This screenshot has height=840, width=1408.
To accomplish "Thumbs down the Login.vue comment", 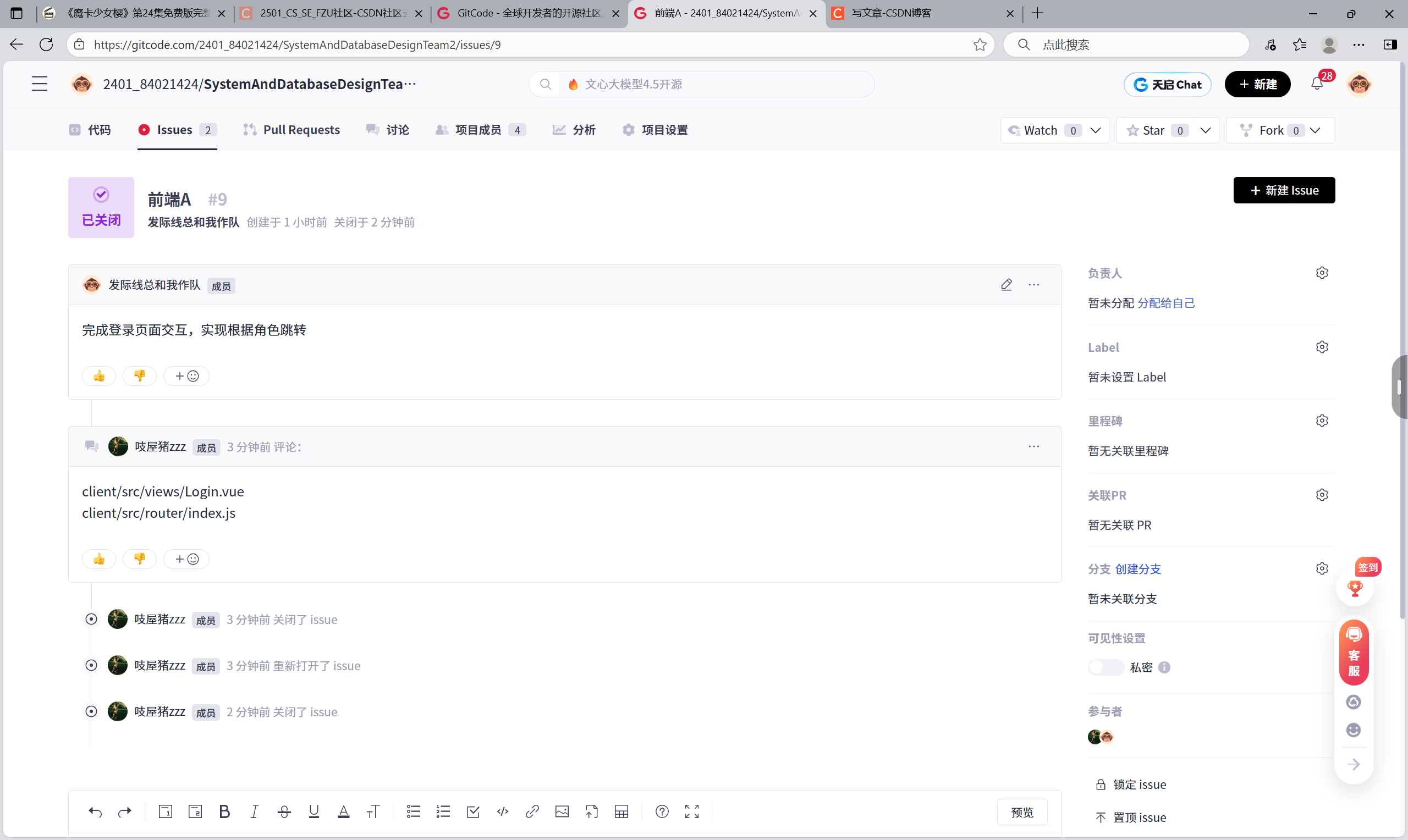I will point(140,559).
